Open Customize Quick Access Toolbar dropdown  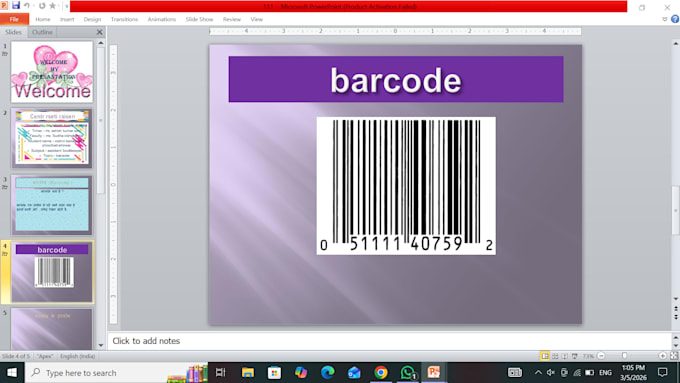click(66, 6)
